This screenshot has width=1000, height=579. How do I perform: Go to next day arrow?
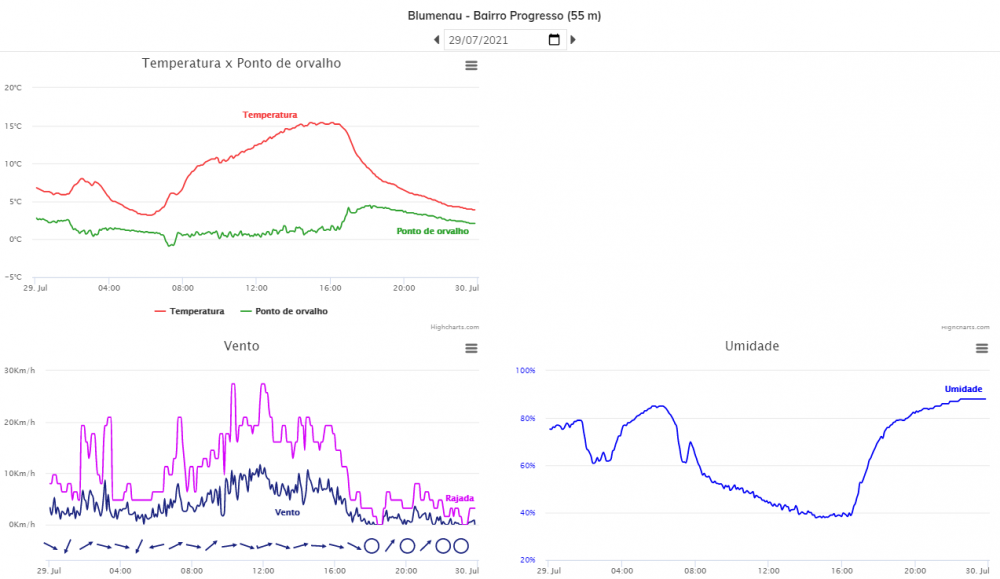coord(573,40)
